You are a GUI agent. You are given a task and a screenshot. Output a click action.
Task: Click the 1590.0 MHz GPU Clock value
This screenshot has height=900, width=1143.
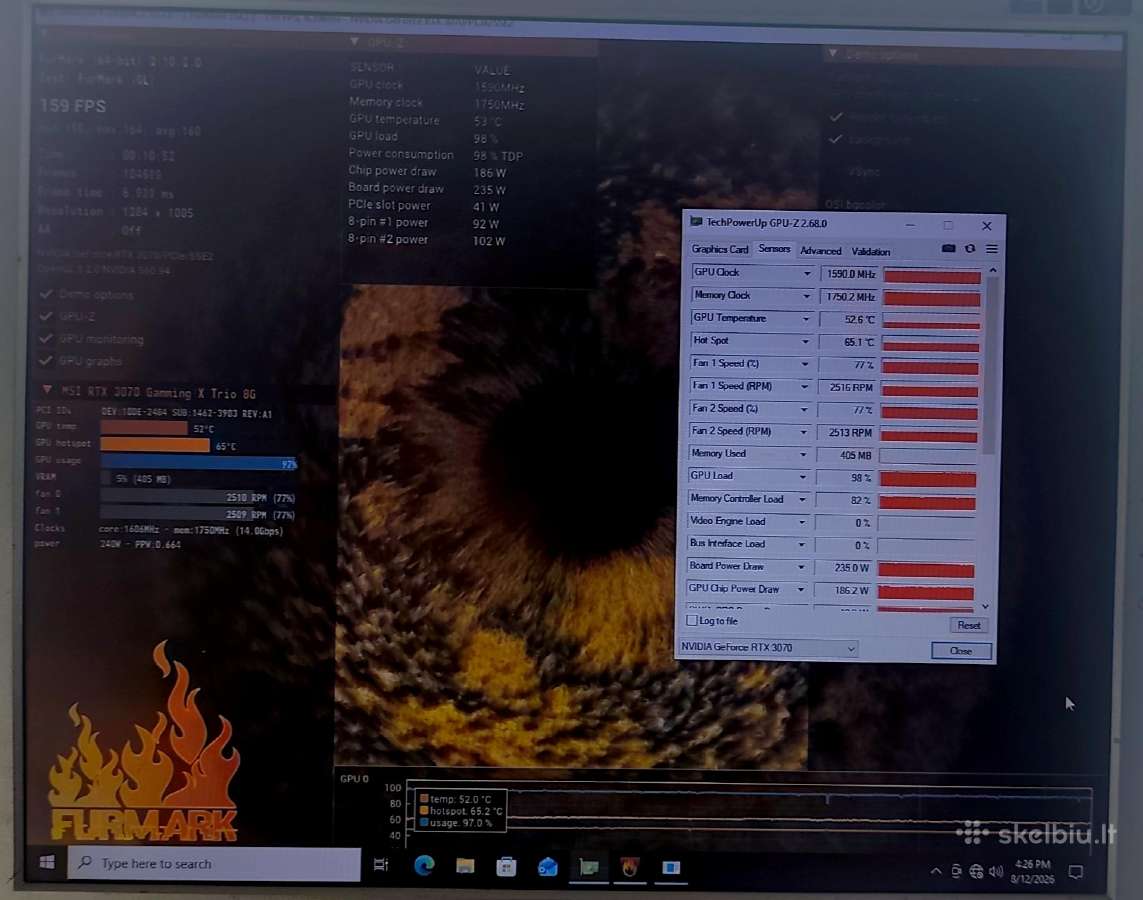(x=849, y=274)
